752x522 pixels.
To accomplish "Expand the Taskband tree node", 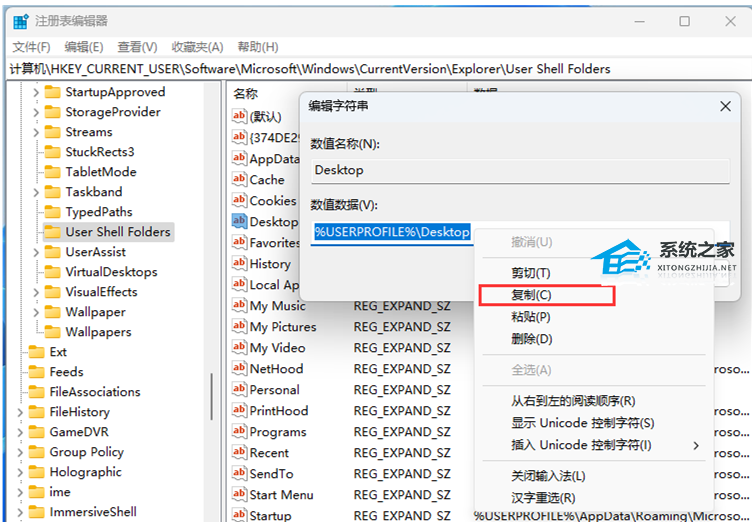I will tap(36, 192).
